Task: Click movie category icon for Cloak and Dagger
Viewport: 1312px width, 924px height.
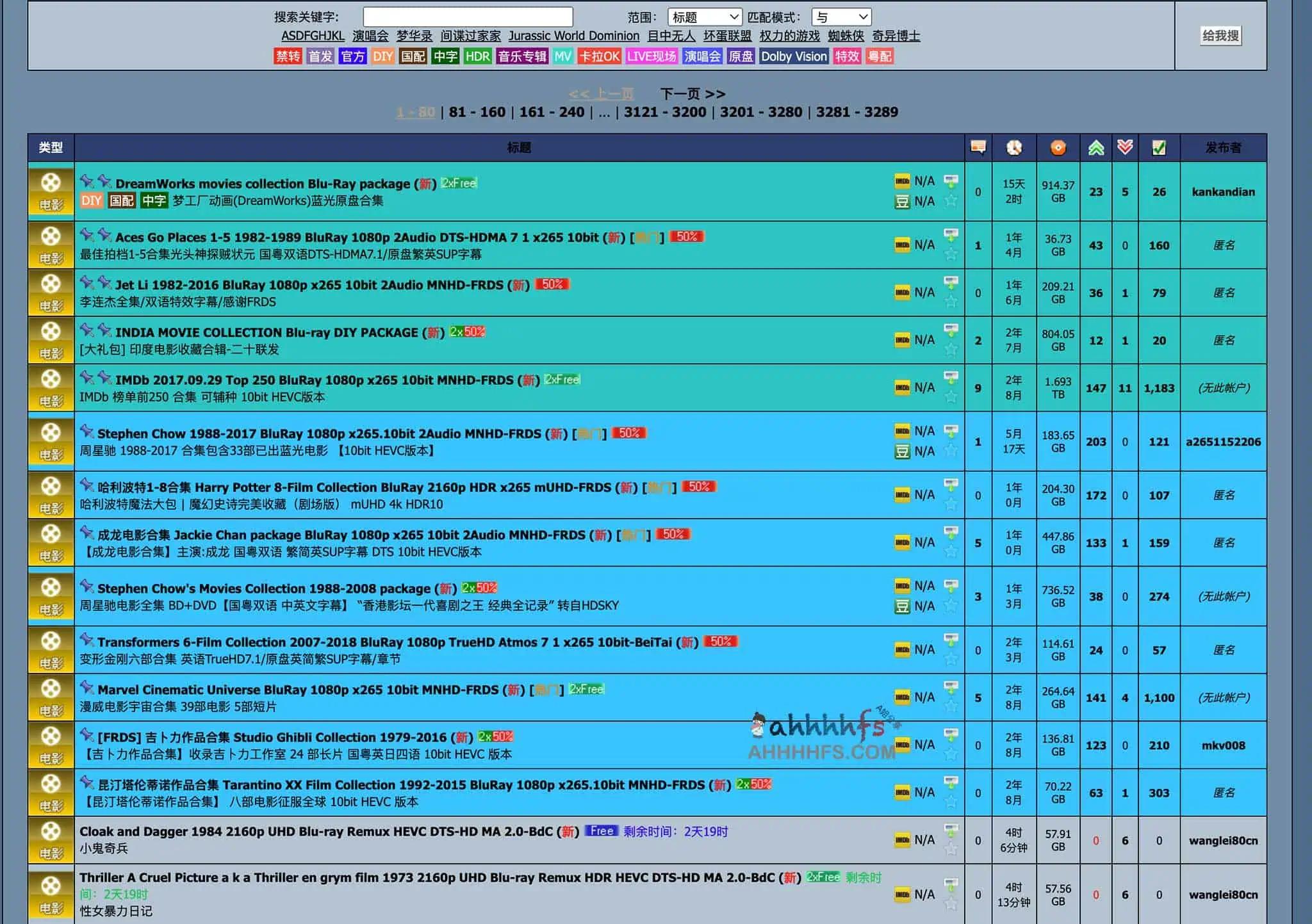Action: coord(51,839)
